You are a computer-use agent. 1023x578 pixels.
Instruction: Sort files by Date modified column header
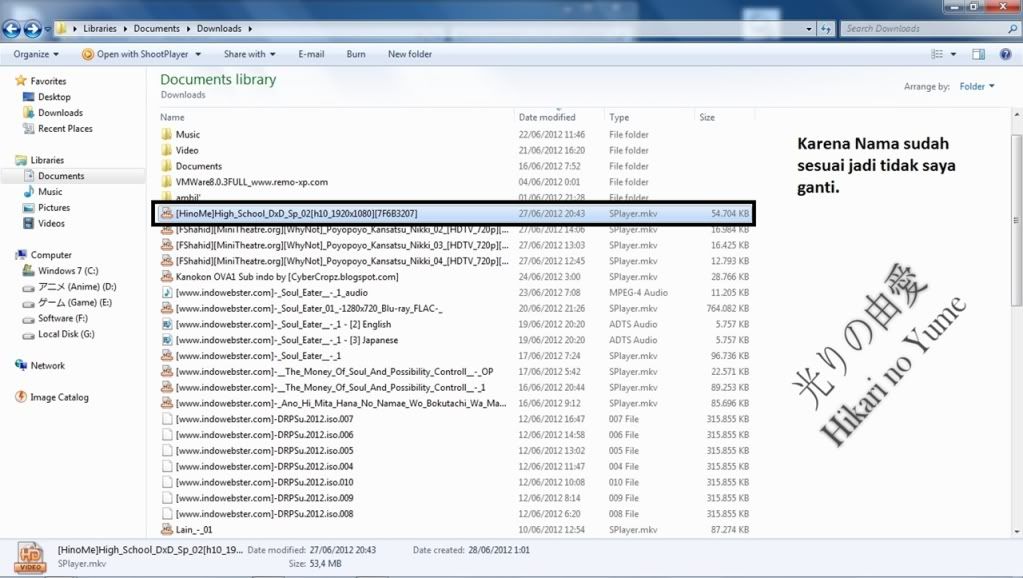coord(547,117)
